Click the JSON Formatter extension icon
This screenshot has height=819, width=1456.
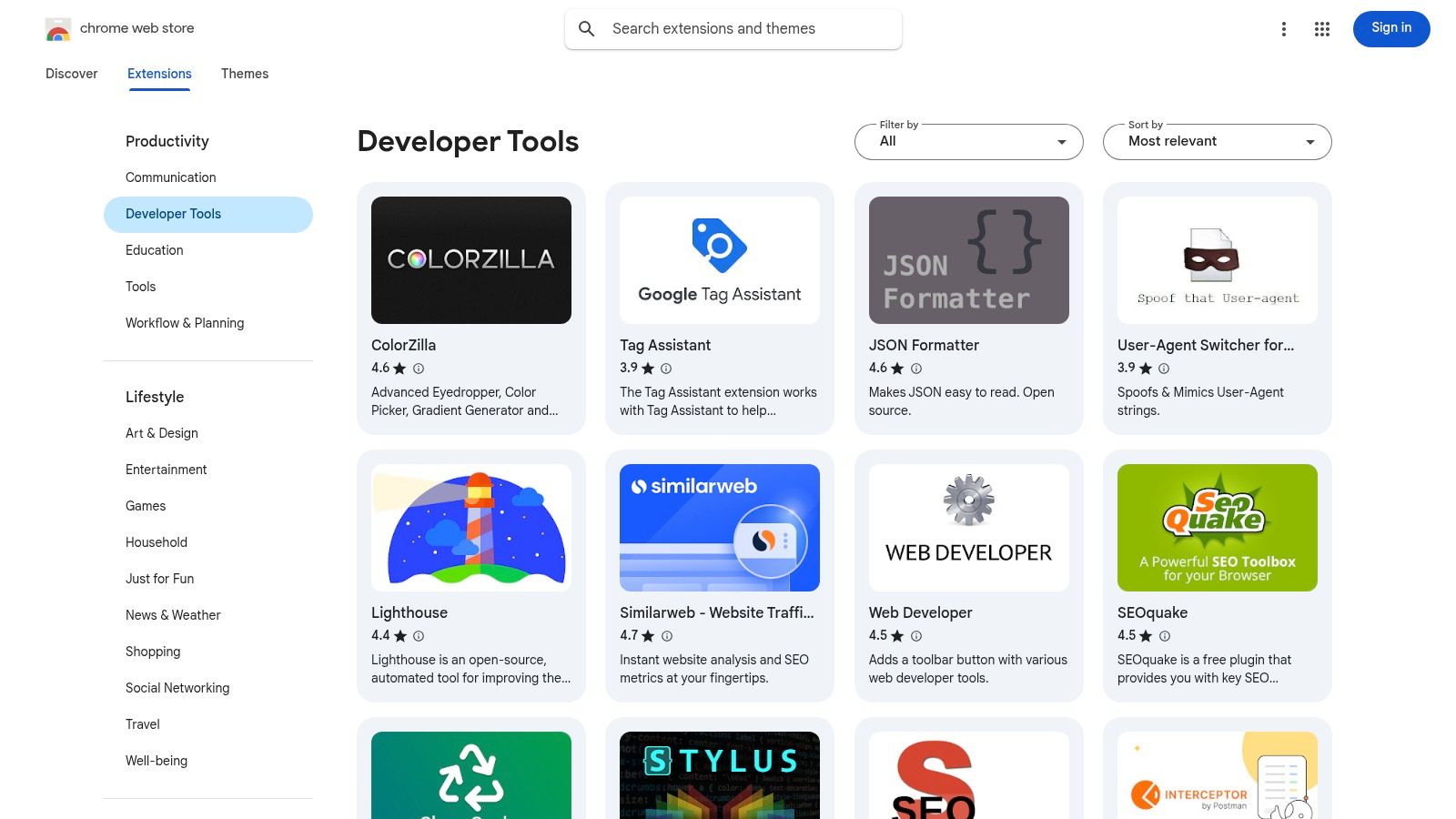(x=968, y=259)
